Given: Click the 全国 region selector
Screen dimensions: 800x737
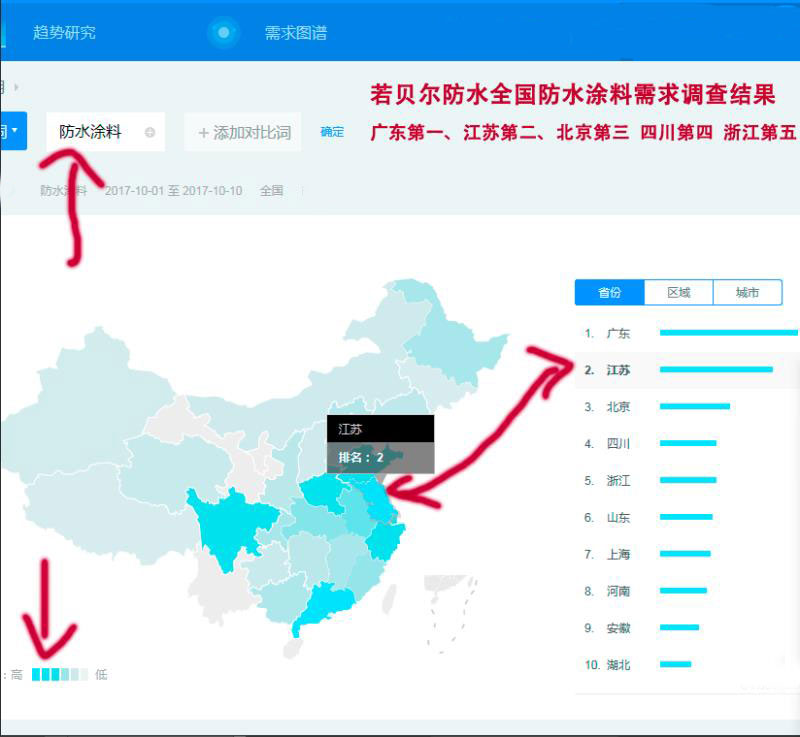Looking at the screenshot, I should [271, 191].
